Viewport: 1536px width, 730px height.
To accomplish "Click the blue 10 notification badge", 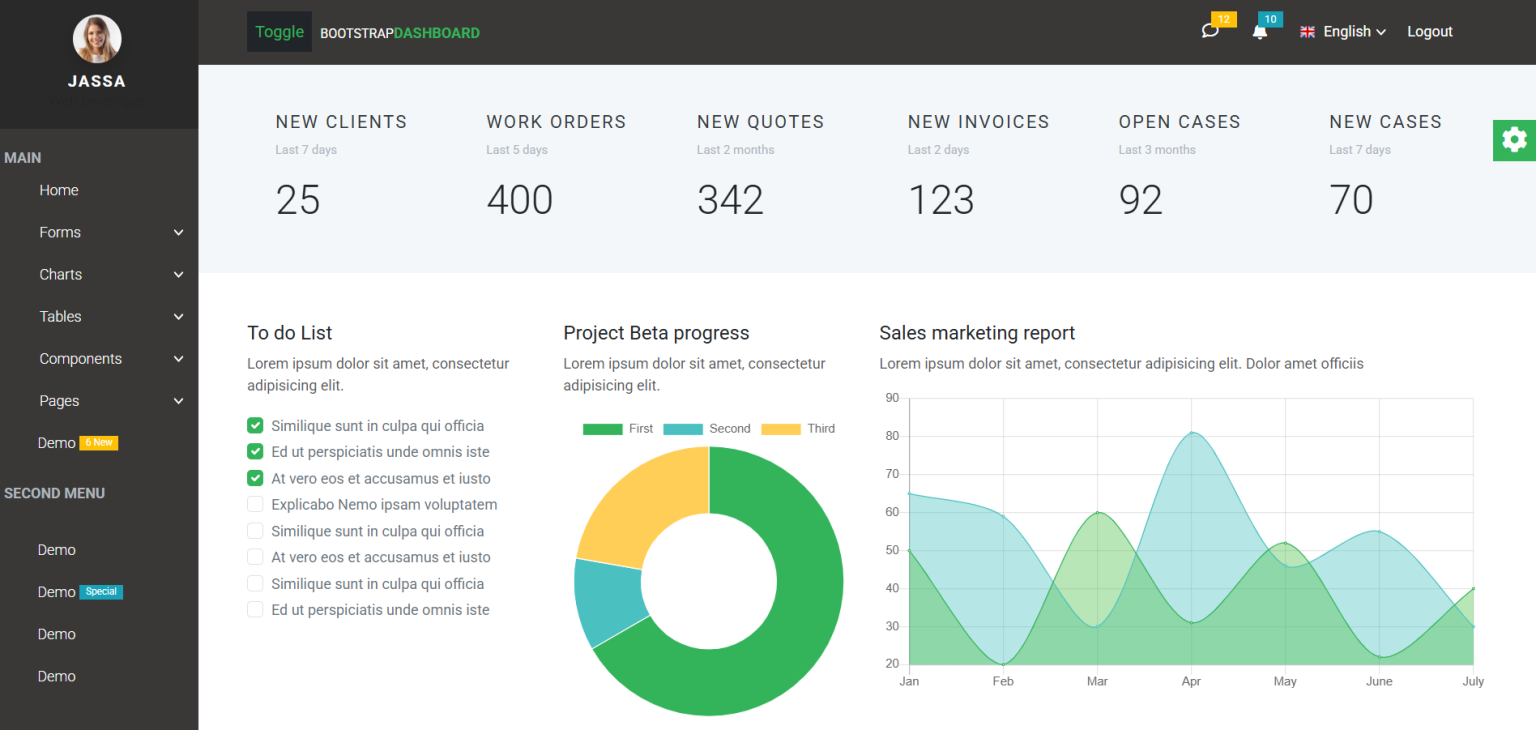I will 1270,18.
